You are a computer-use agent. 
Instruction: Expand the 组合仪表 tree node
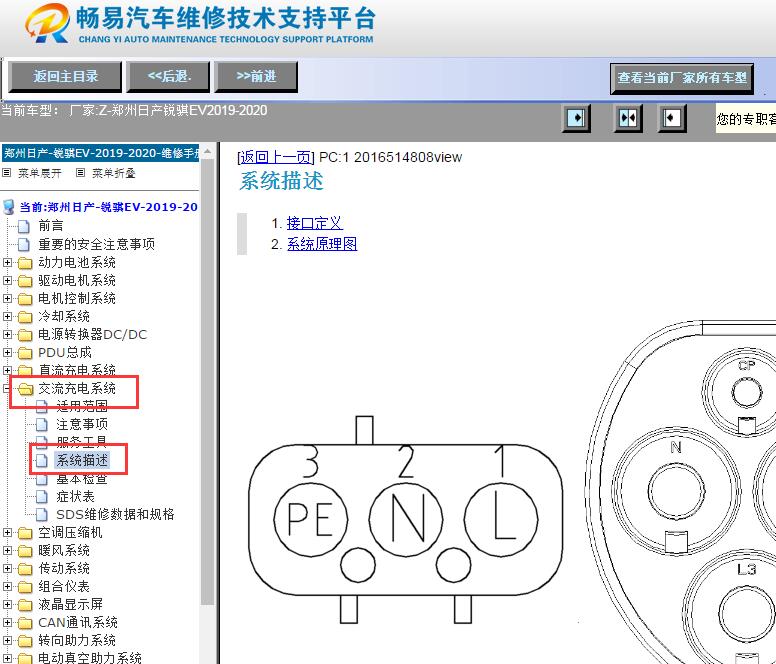7,586
